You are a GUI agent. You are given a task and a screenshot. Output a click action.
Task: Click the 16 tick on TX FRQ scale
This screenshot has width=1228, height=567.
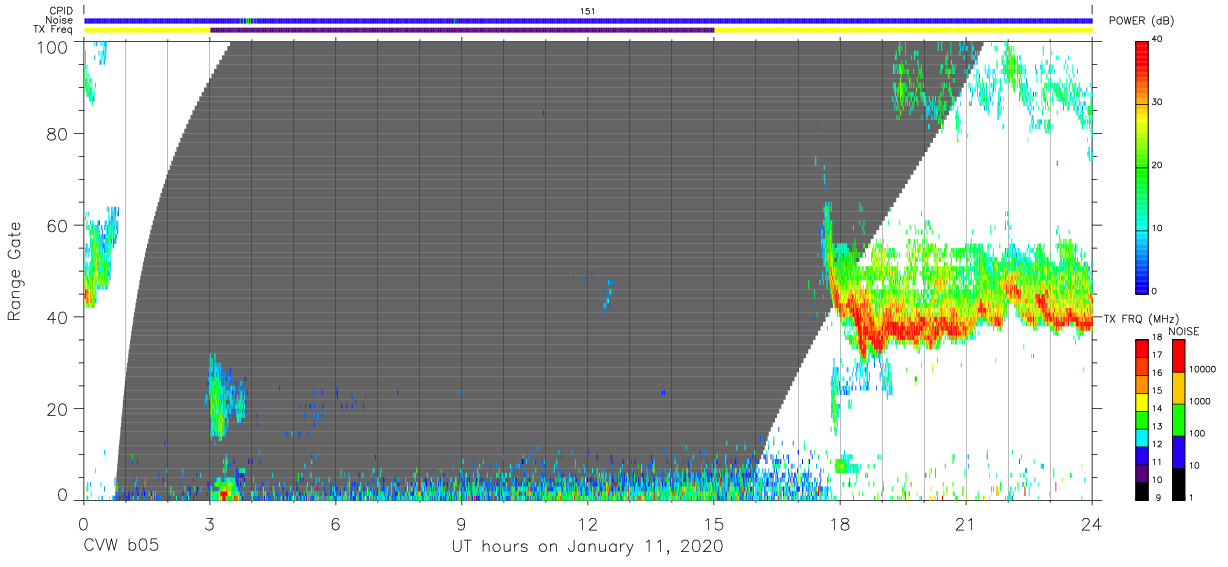pyautogui.click(x=1157, y=373)
